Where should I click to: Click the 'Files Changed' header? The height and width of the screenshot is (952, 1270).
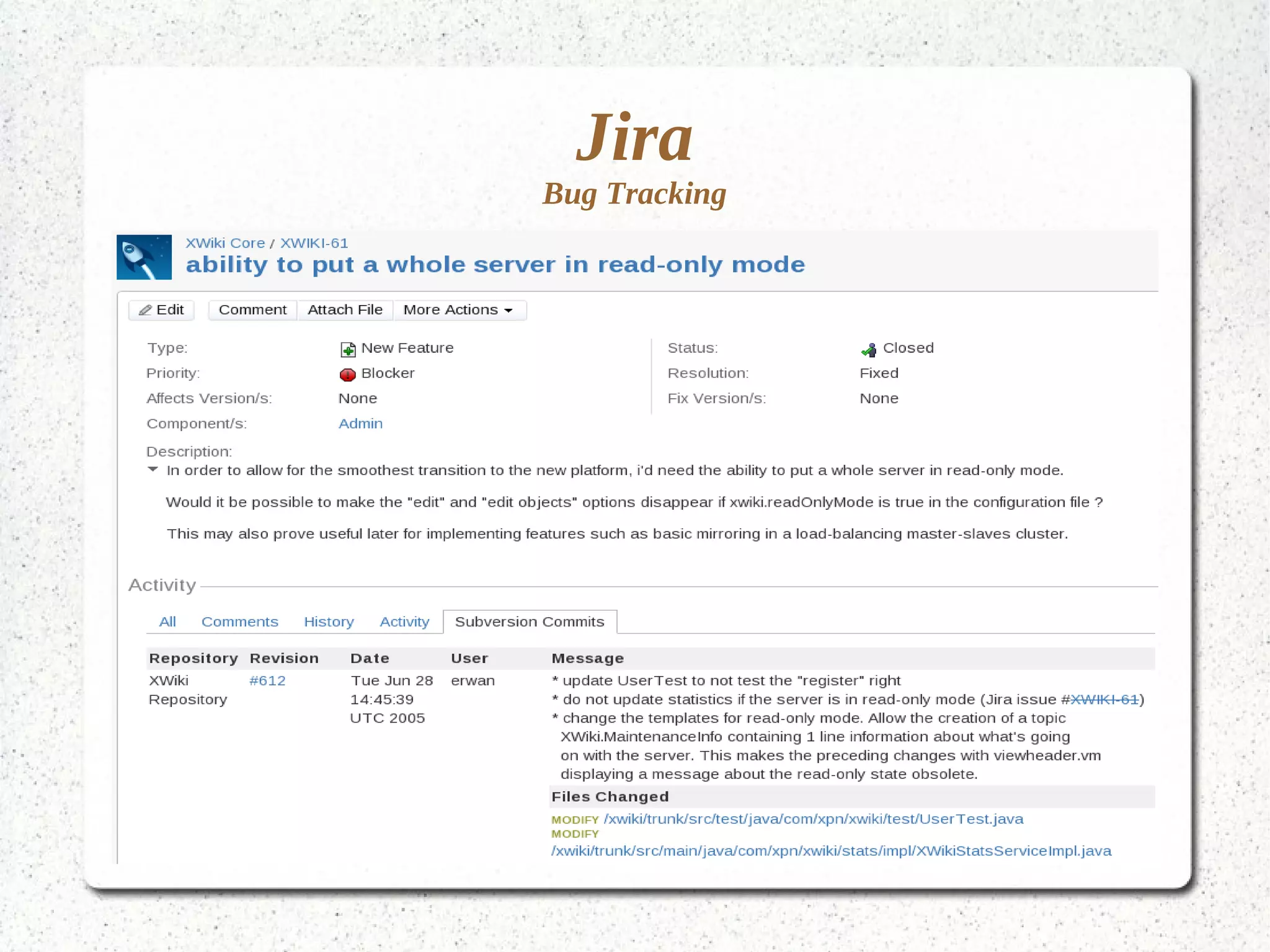click(610, 796)
